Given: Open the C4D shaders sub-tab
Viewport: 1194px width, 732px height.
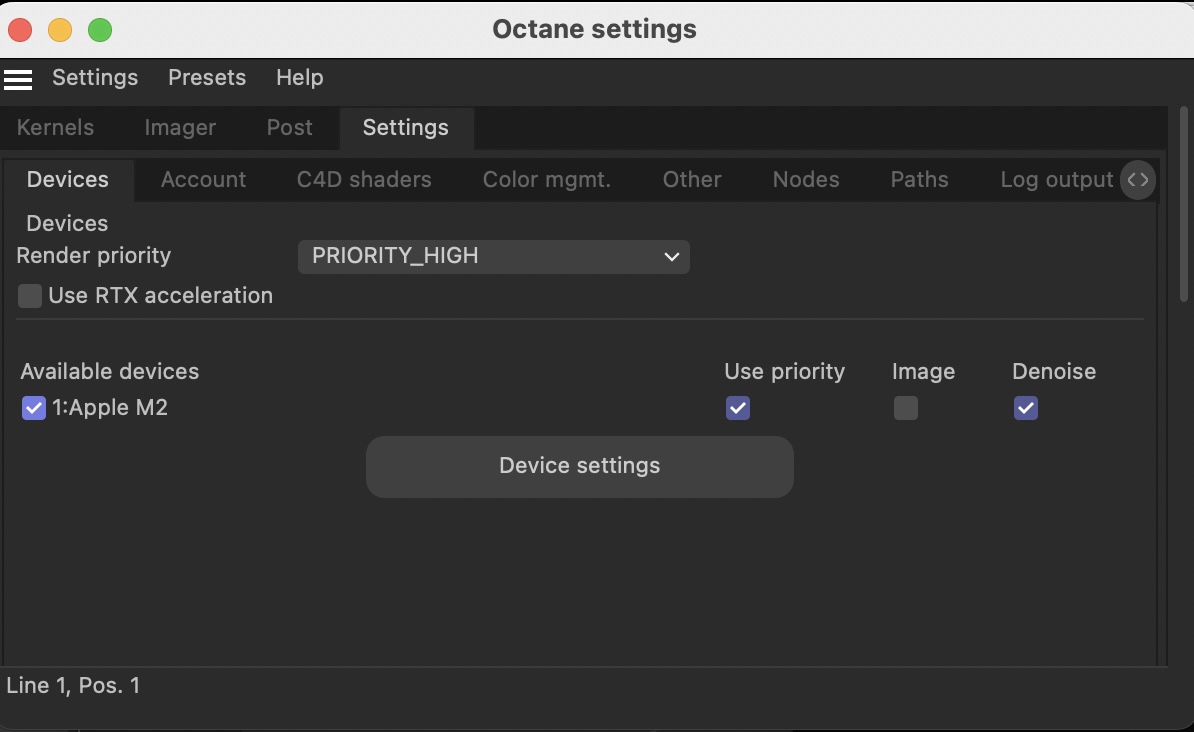Looking at the screenshot, I should 364,180.
